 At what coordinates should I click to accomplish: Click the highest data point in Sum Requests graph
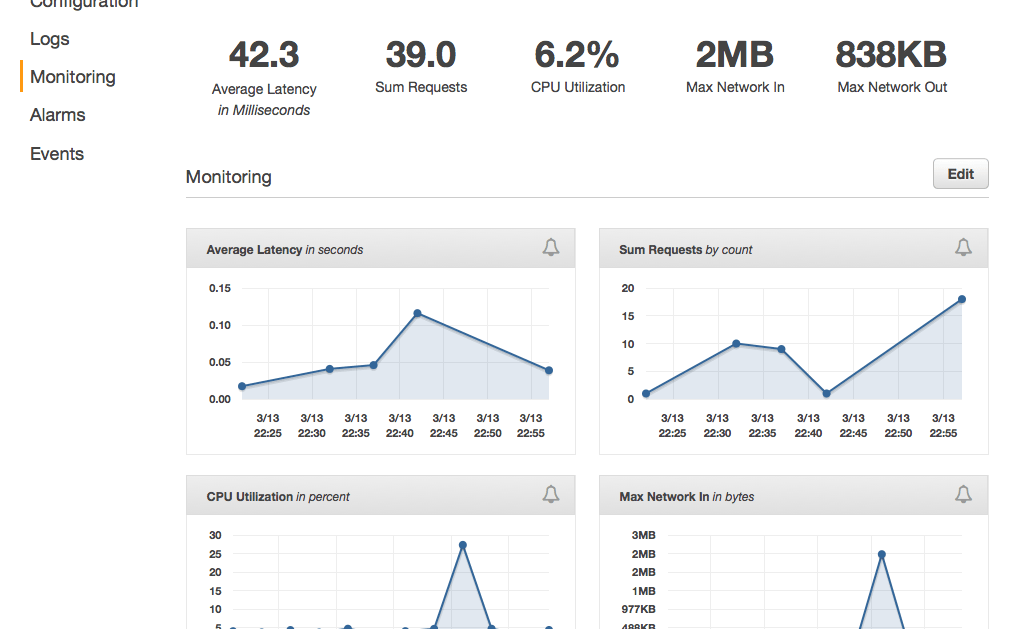click(x=962, y=299)
